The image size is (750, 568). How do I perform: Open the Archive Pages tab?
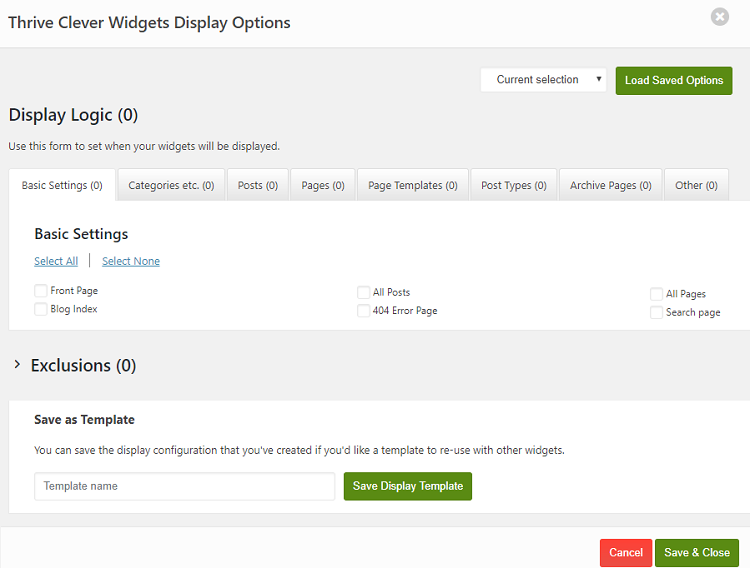click(x=610, y=185)
